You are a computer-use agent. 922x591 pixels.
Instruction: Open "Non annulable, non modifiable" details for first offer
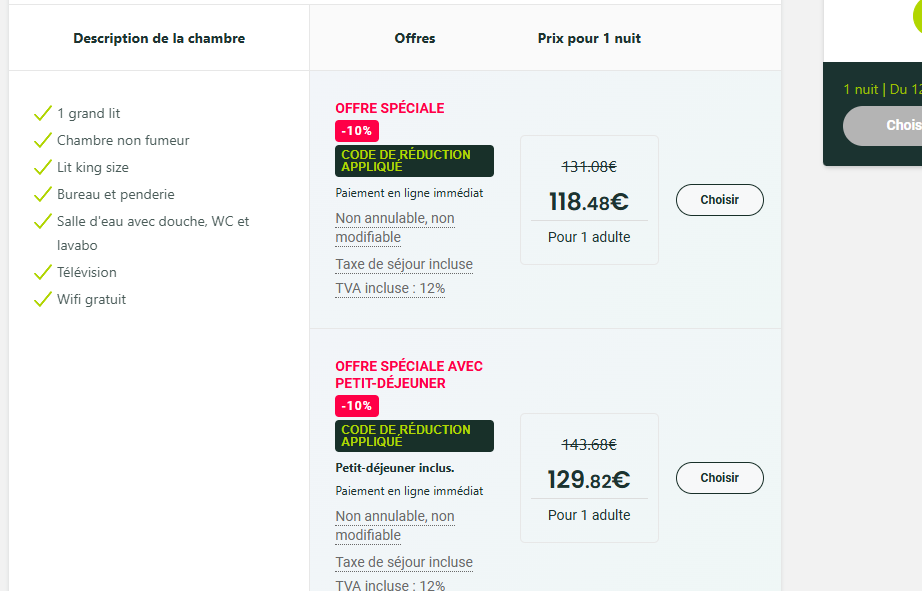pos(394,228)
